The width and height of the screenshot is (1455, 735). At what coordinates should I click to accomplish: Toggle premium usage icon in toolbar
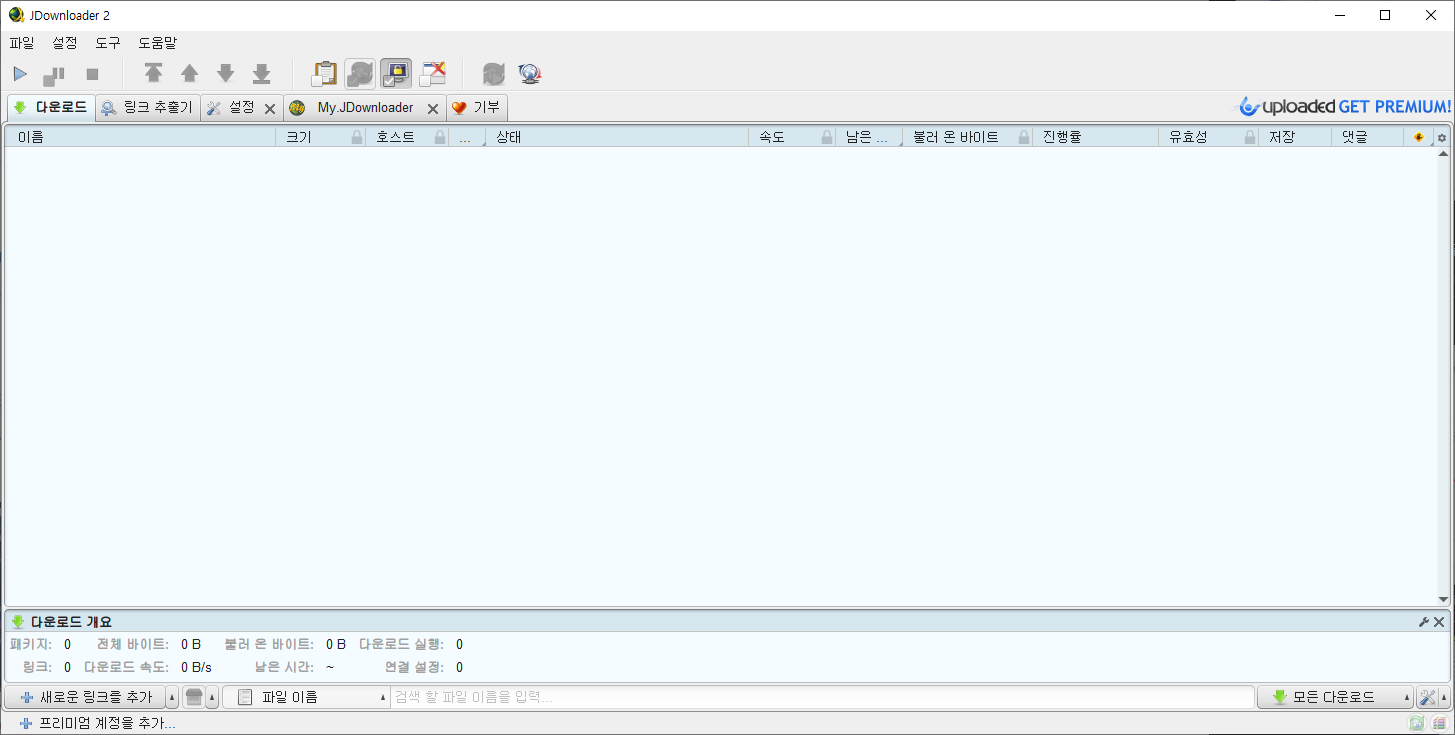point(396,74)
